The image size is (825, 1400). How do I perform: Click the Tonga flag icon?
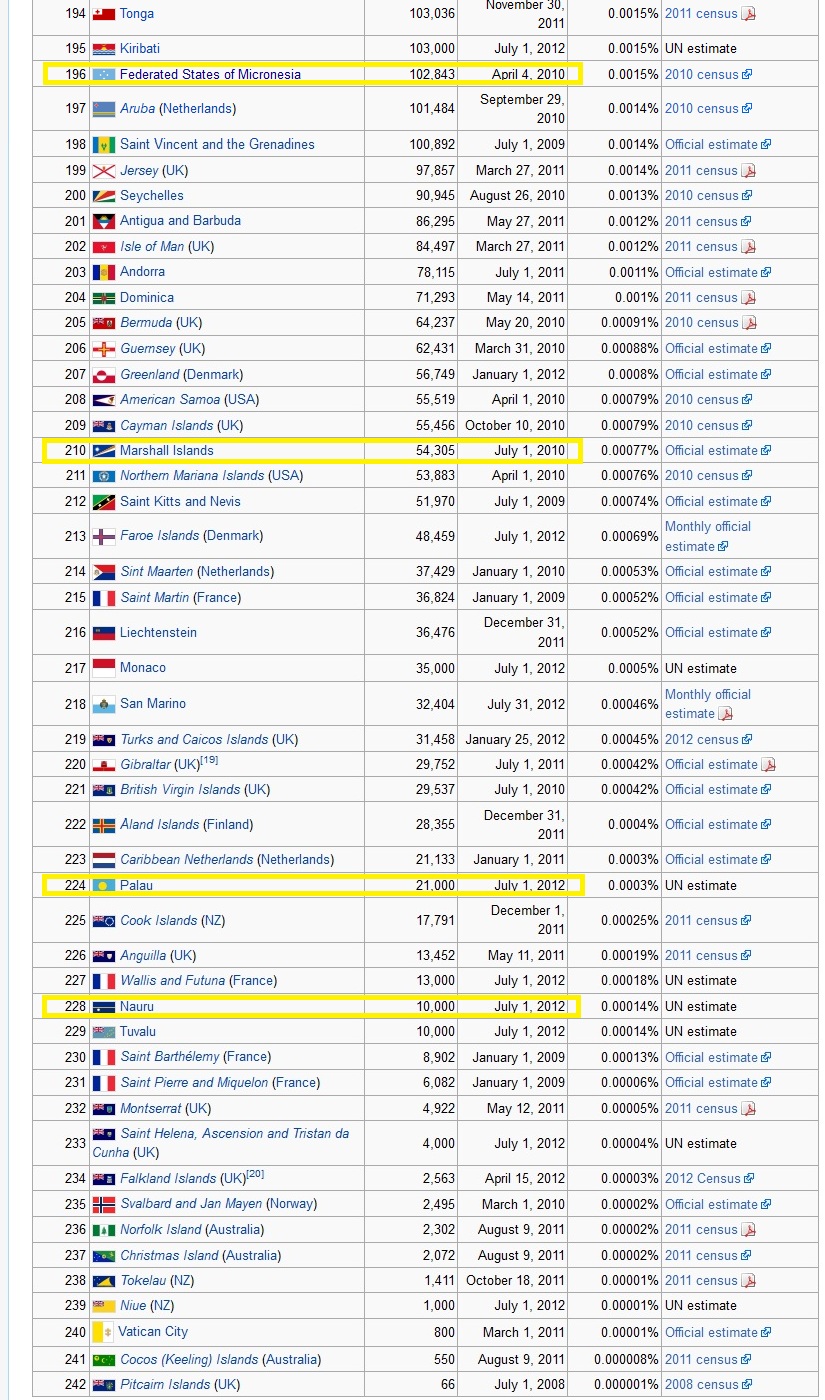(x=103, y=14)
